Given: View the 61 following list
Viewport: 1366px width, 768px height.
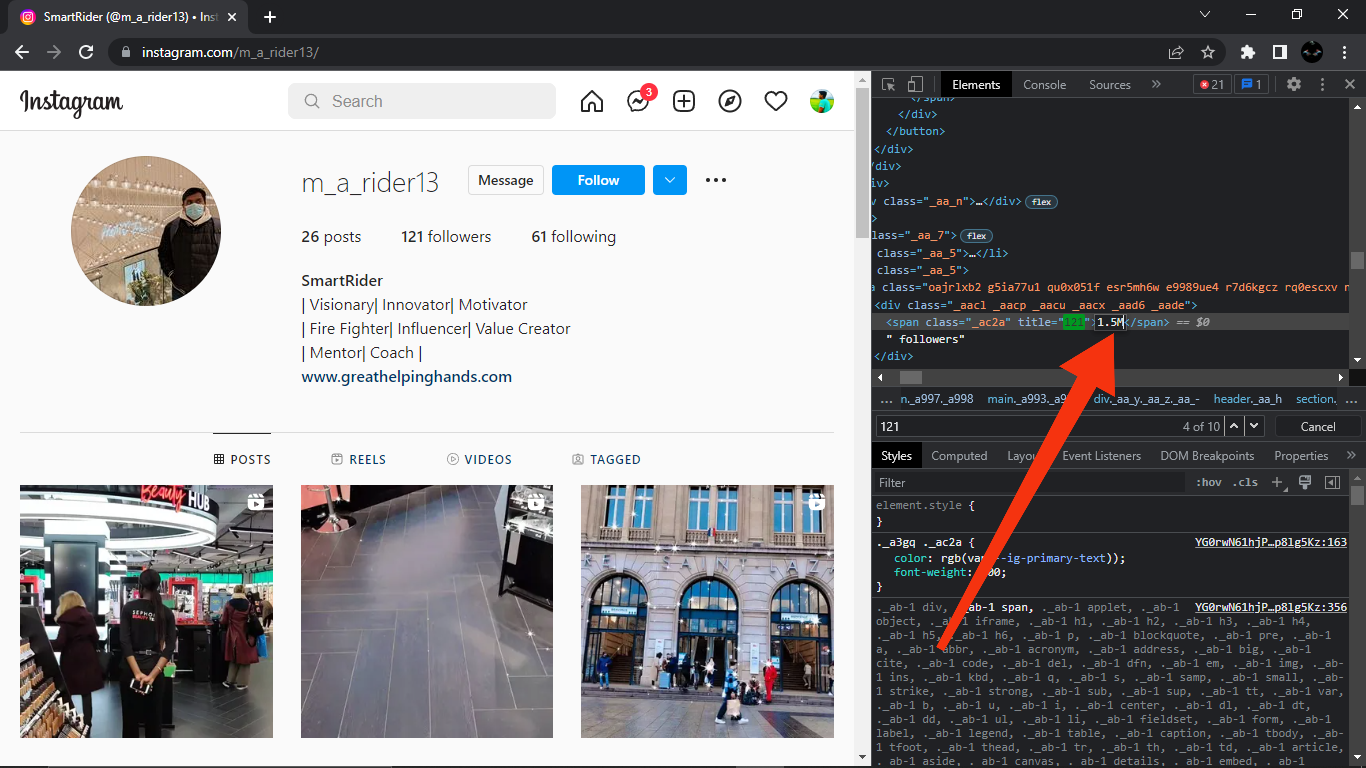Looking at the screenshot, I should 573,237.
